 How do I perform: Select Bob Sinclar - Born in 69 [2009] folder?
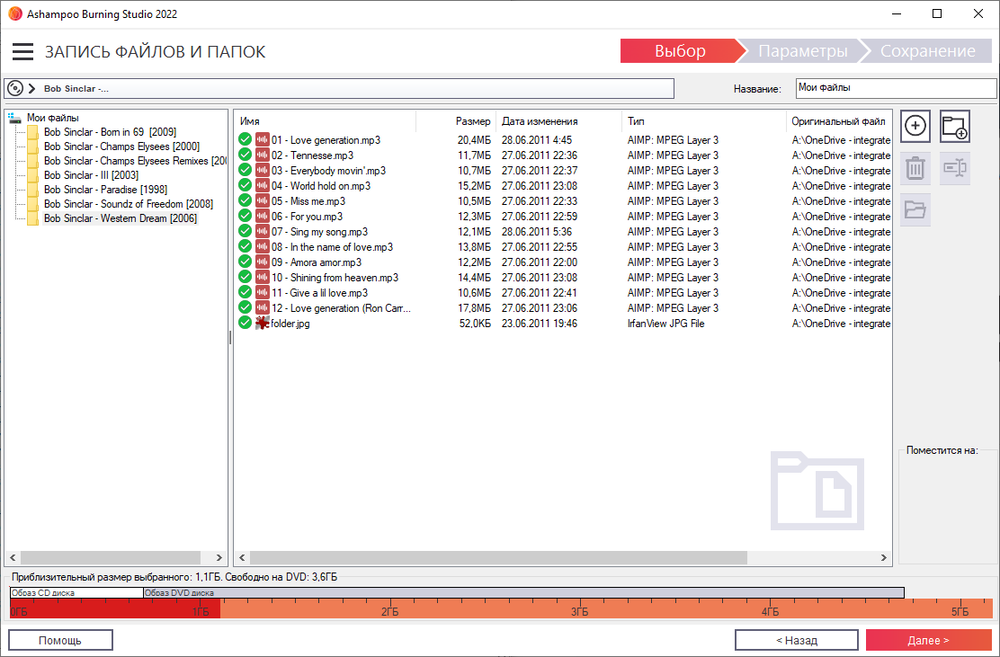[110, 132]
